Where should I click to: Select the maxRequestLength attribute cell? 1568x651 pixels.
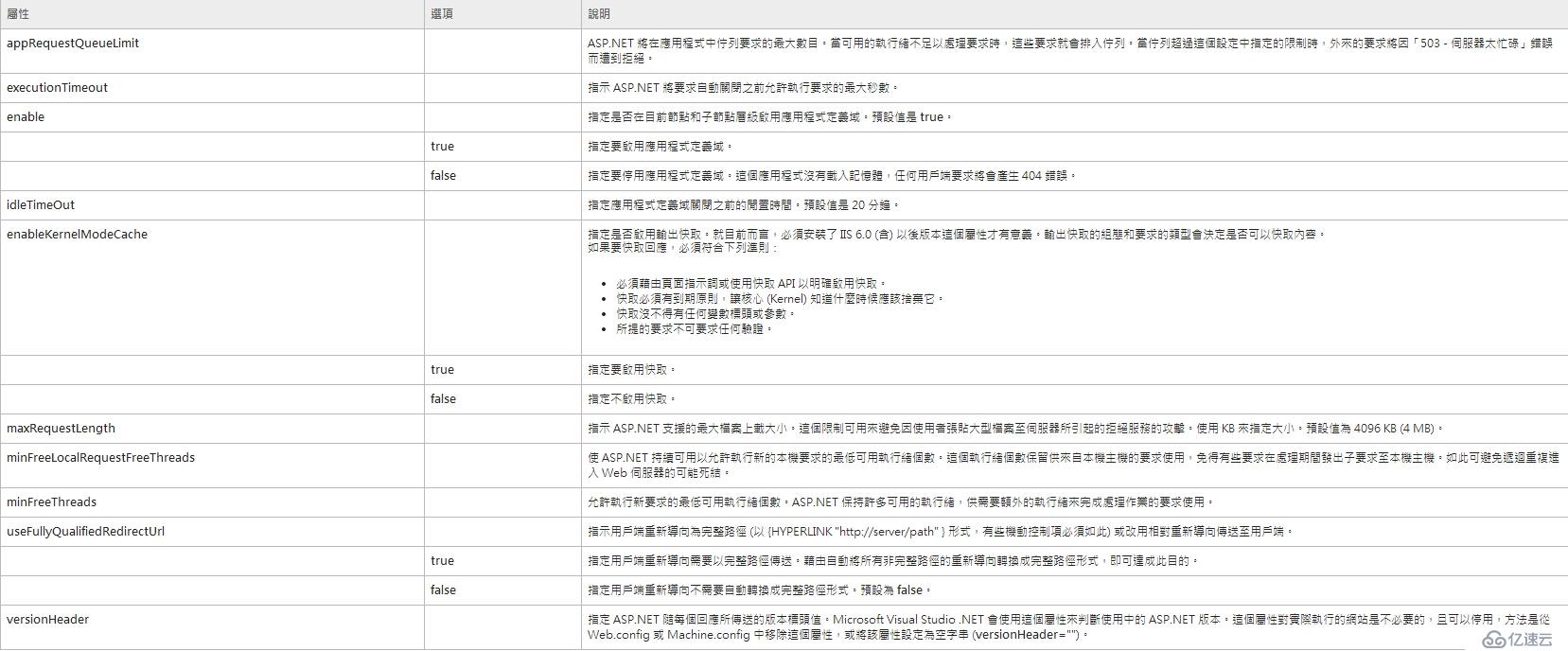coord(212,429)
